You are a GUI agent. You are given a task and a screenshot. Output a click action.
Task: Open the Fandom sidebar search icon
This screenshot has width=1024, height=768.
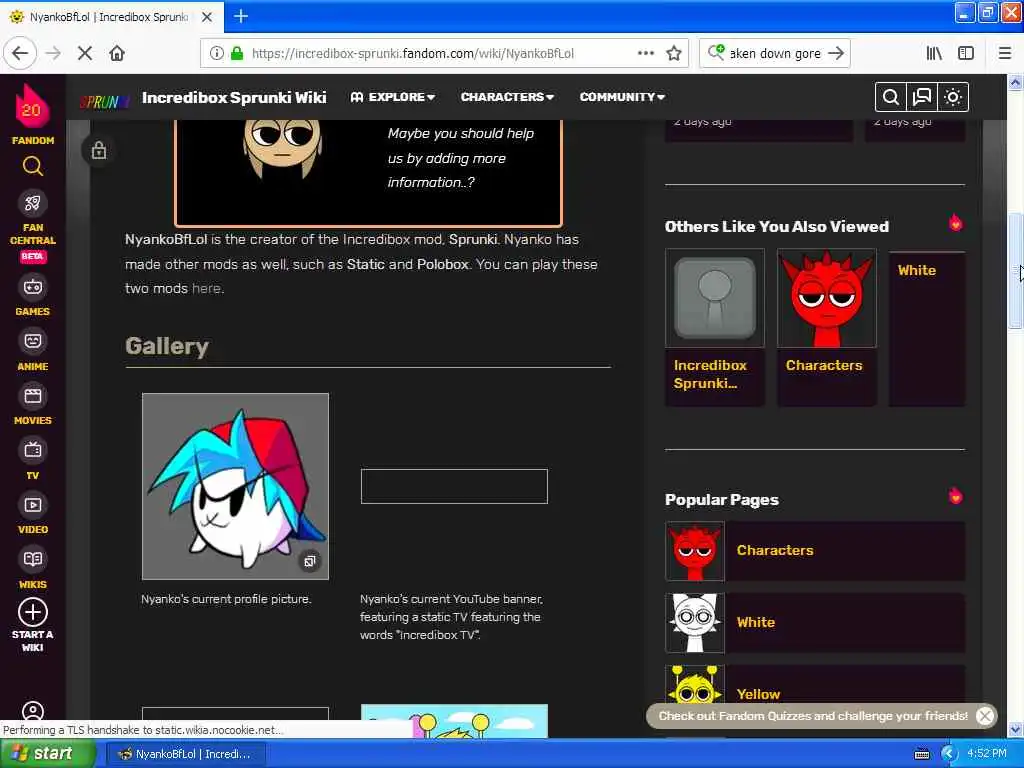(x=33, y=167)
